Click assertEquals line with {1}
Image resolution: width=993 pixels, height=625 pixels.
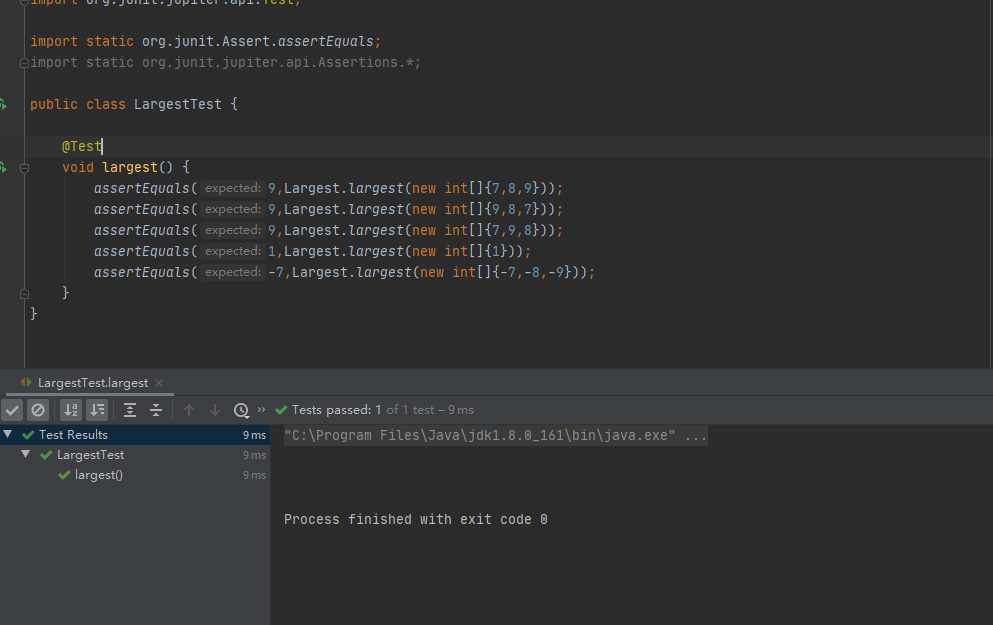point(312,251)
